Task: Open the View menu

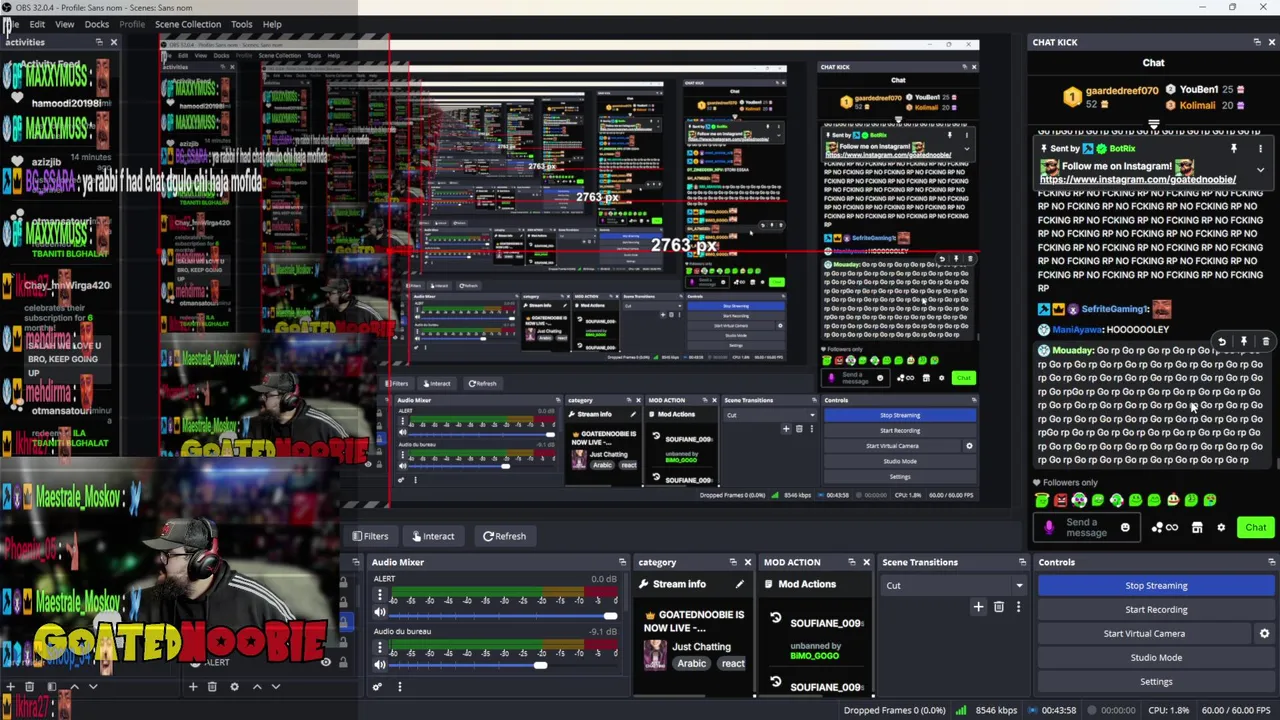Action: click(x=64, y=24)
